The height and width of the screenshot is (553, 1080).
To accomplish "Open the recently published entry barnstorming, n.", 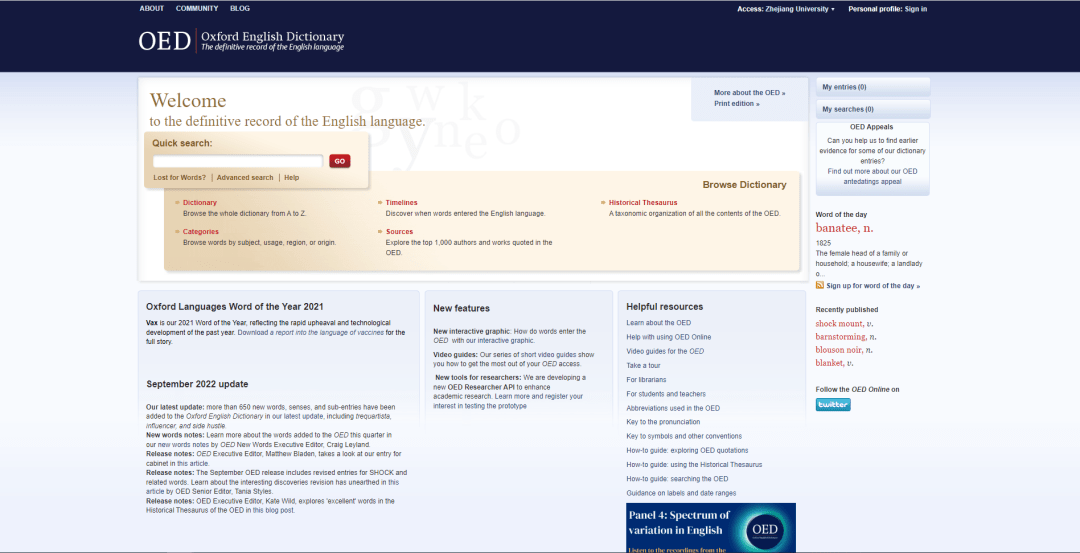I will (x=846, y=337).
